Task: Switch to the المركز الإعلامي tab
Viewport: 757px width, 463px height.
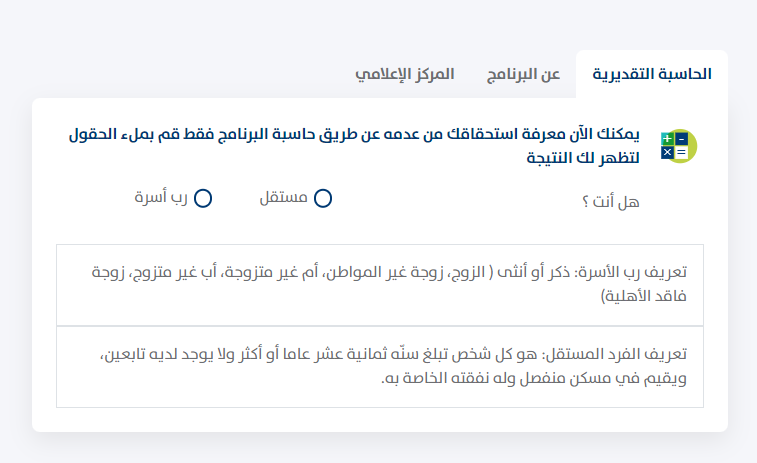Action: coord(405,74)
